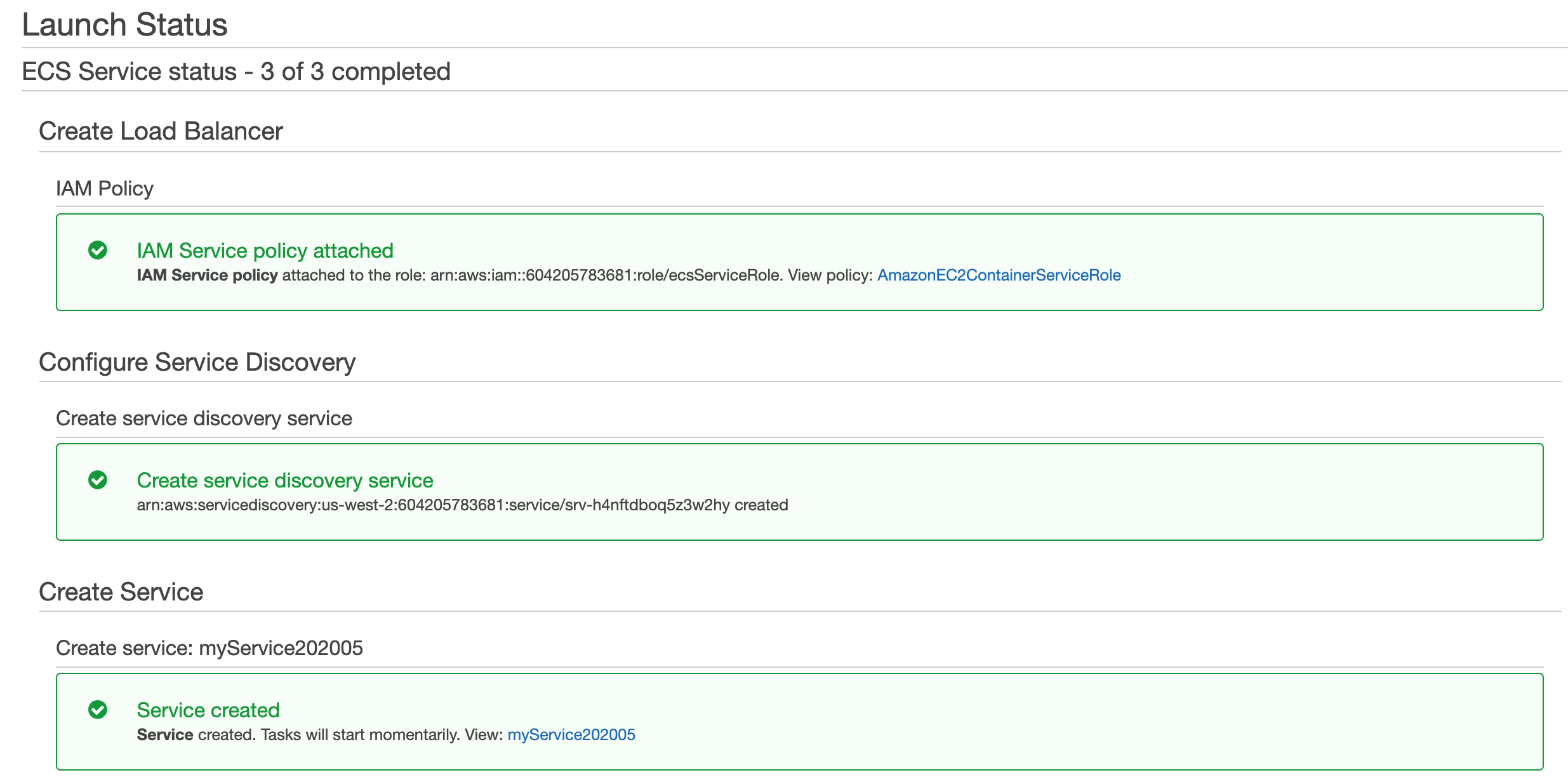Viewport: 1568px width, 782px height.
Task: Click the ECS Service status summary text
Action: [236, 72]
